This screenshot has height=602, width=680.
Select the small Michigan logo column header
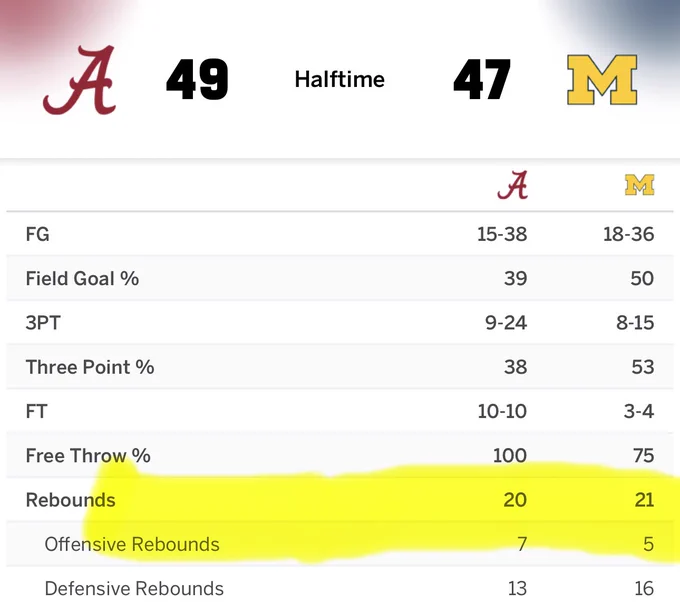(x=640, y=185)
